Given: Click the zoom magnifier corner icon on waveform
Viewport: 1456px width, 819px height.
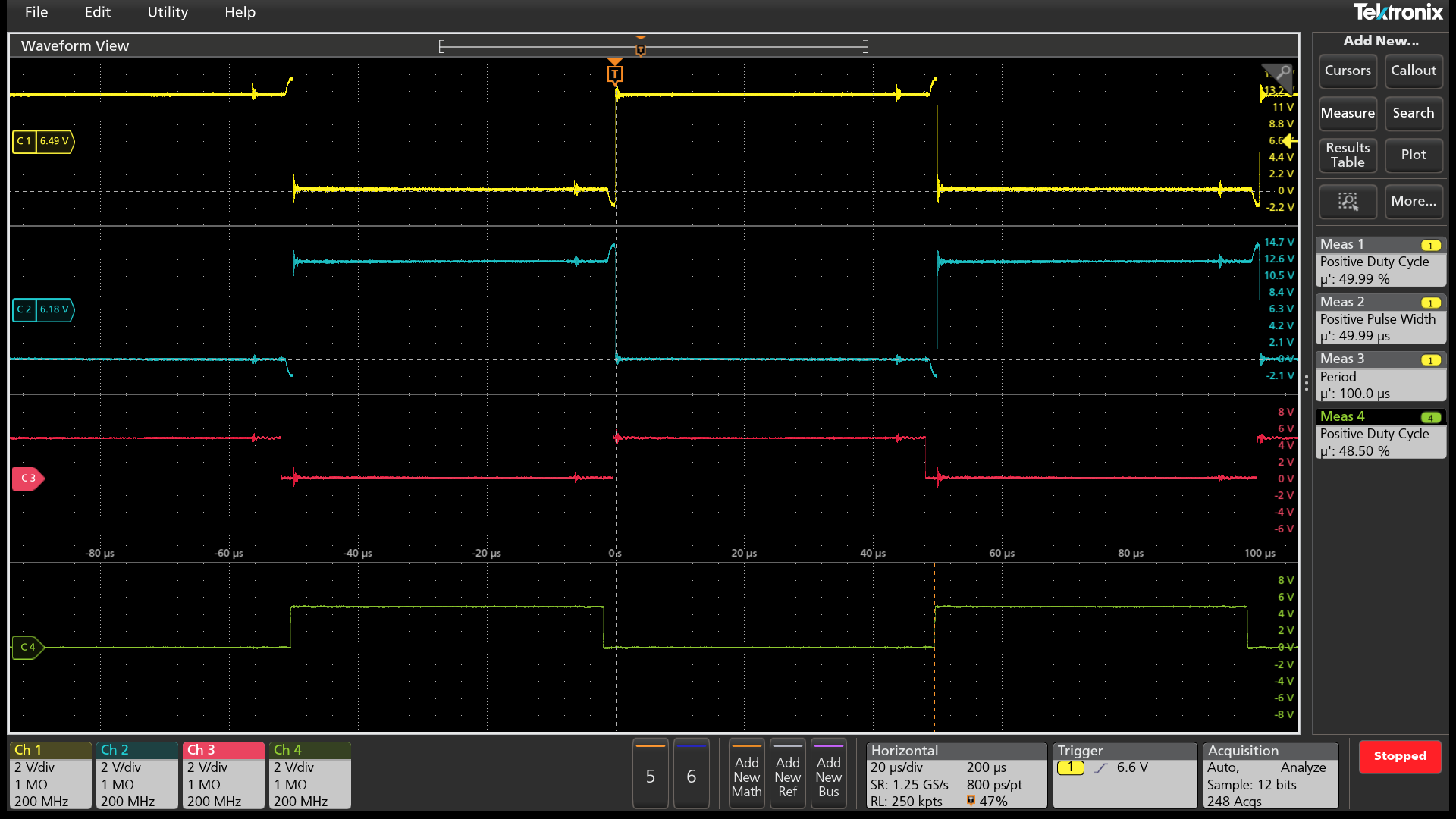Looking at the screenshot, I should pos(1280,74).
